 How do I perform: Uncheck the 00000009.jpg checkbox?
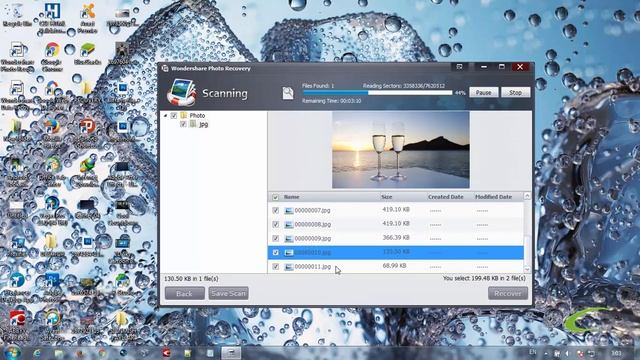pyautogui.click(x=276, y=238)
